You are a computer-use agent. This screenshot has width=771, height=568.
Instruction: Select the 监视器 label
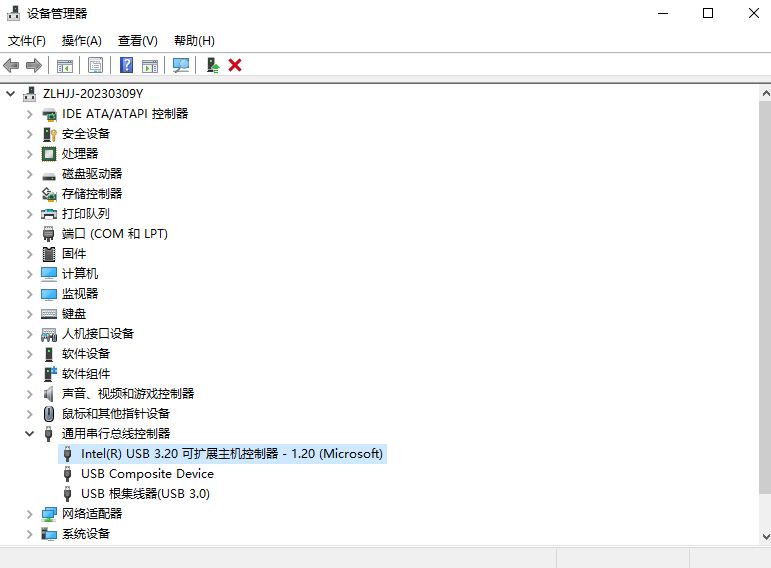click(80, 294)
